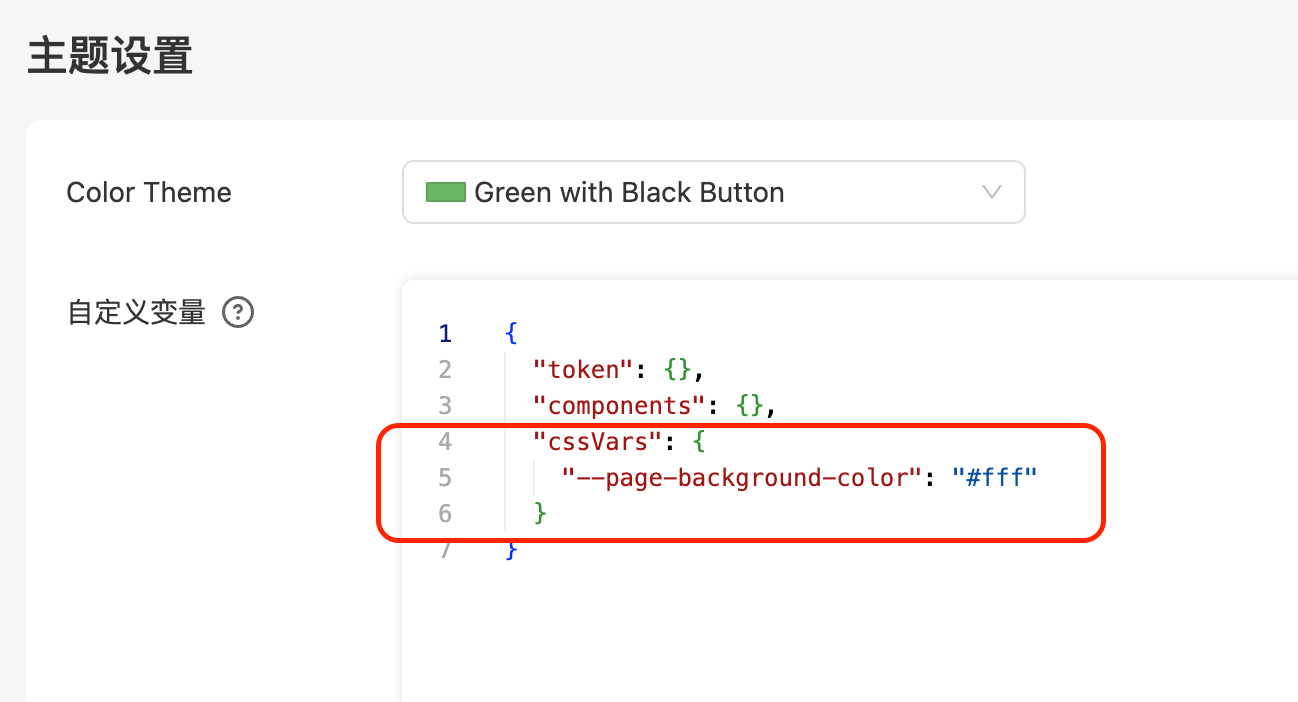Image resolution: width=1298 pixels, height=702 pixels.
Task: Click the "--page-background-color" key in editor
Action: (740, 478)
